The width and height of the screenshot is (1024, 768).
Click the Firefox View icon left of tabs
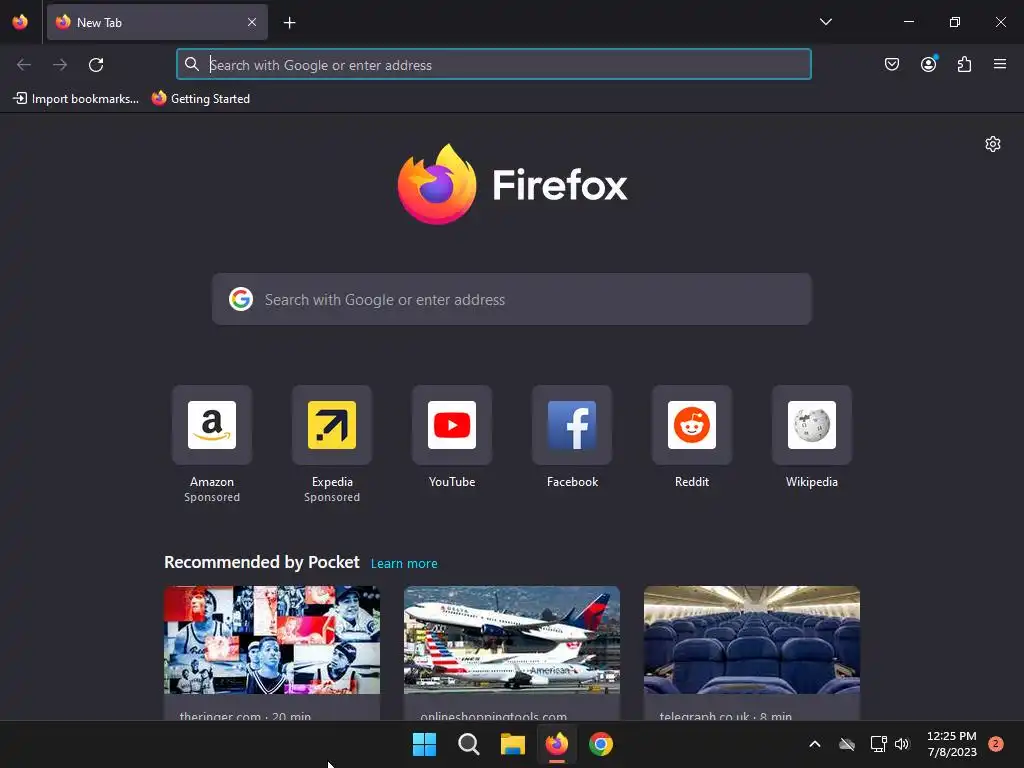click(20, 22)
